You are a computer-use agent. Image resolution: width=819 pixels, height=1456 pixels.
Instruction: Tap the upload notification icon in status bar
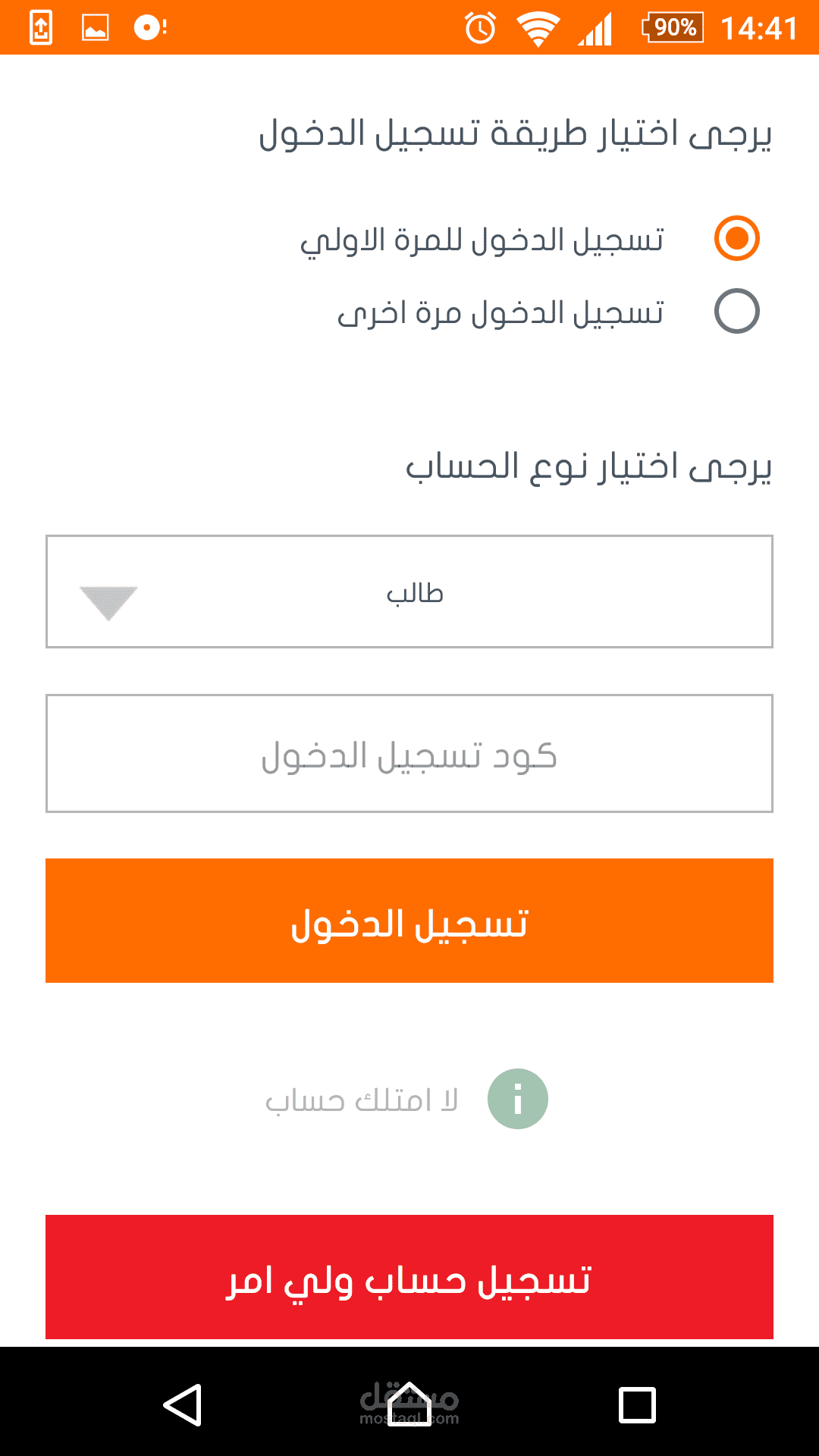(x=41, y=29)
